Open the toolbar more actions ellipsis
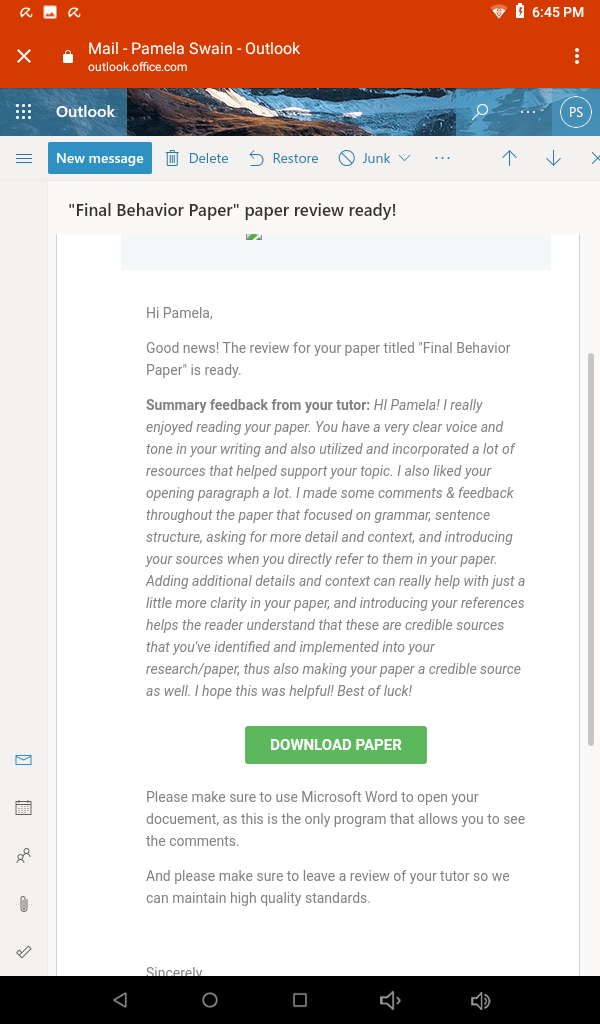The image size is (600, 1024). (x=442, y=158)
